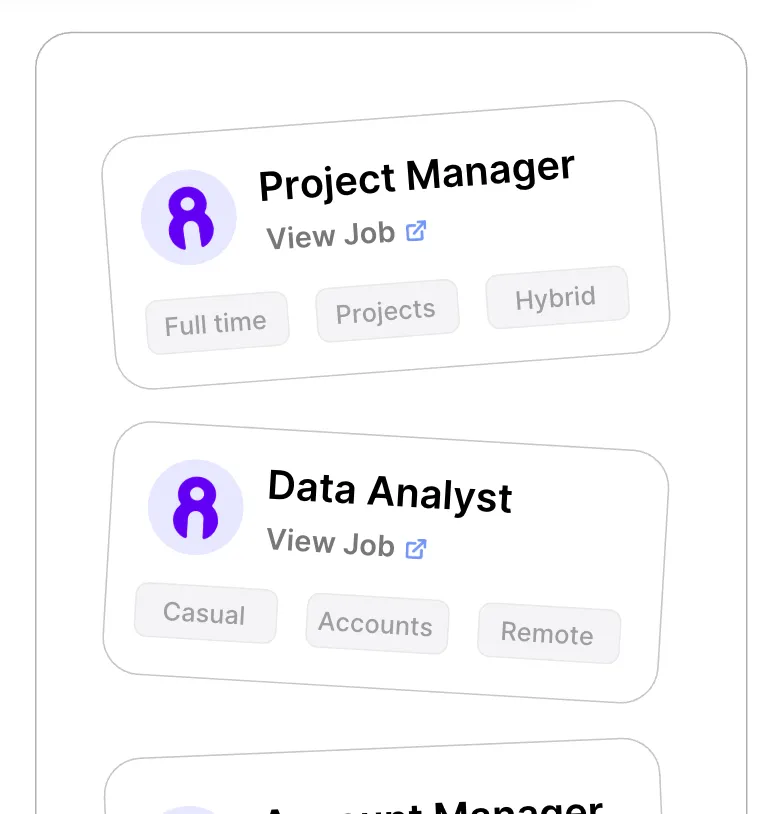Click the Project Manager company logo avatar
This screenshot has width=782, height=814.
(189, 217)
